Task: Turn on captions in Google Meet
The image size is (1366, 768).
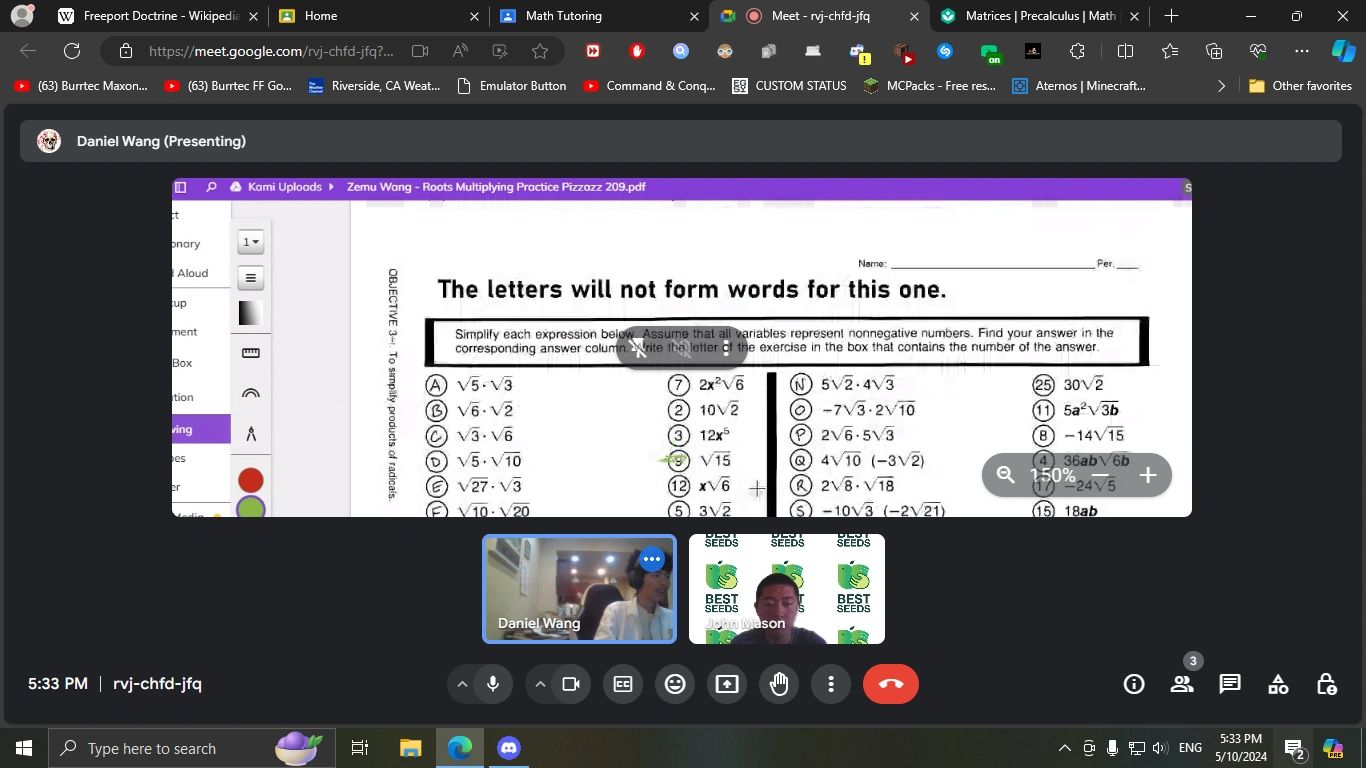Action: [x=622, y=683]
